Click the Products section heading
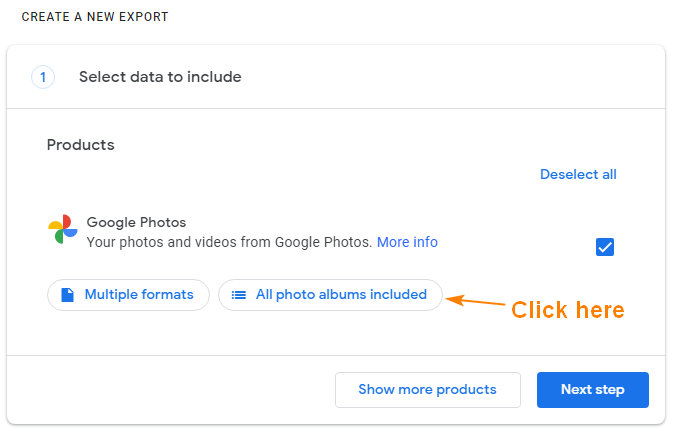The width and height of the screenshot is (673, 433). click(81, 145)
